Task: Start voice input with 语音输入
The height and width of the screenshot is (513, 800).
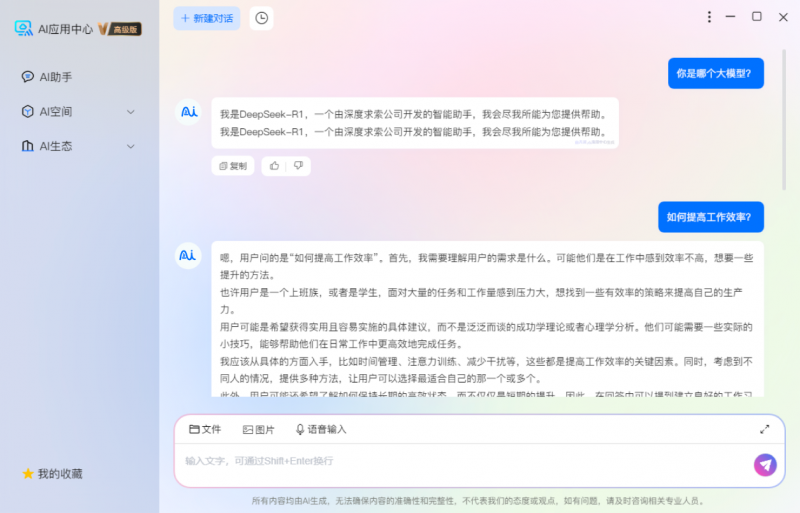Action: coord(321,430)
